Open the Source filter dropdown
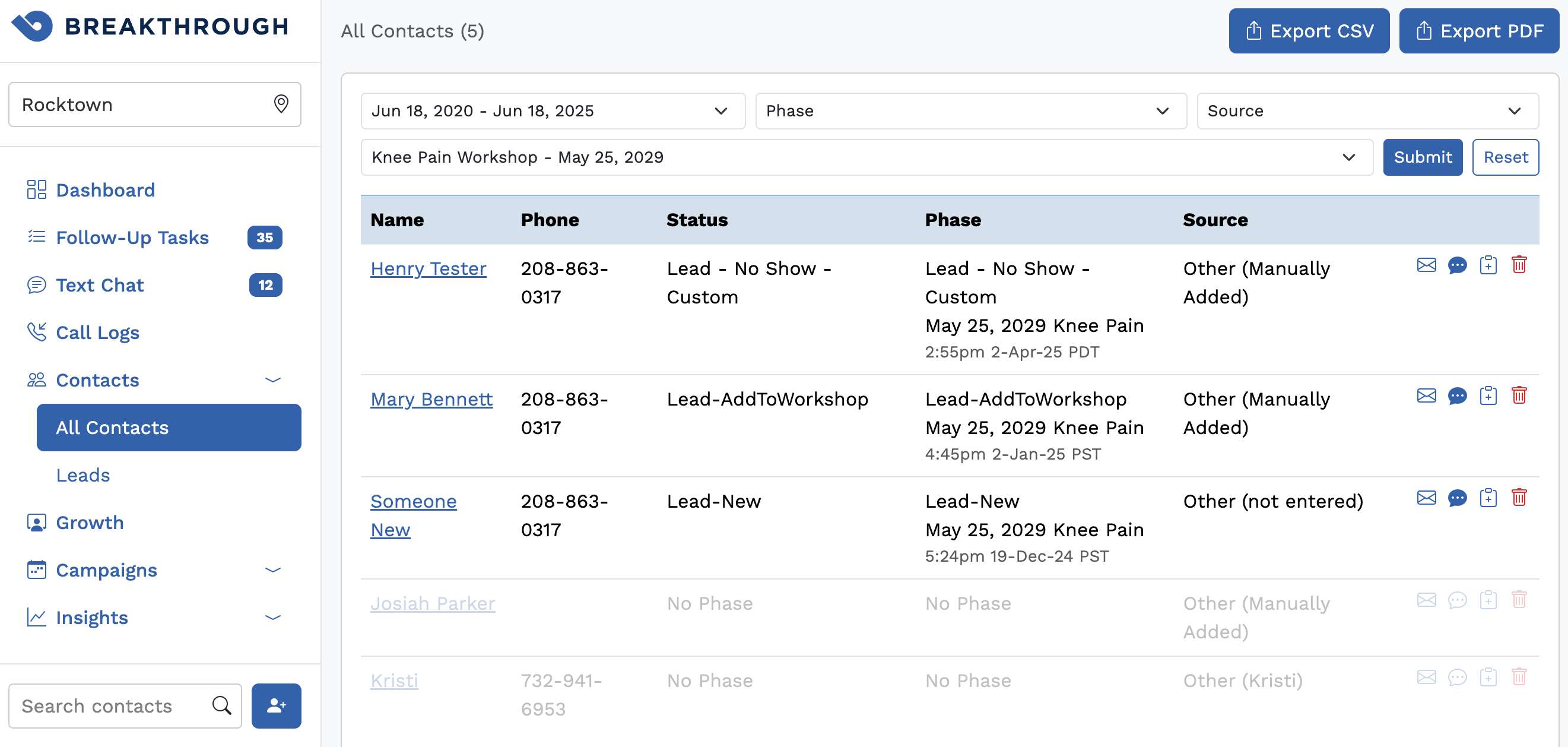This screenshot has width=1568, height=747. click(1367, 111)
